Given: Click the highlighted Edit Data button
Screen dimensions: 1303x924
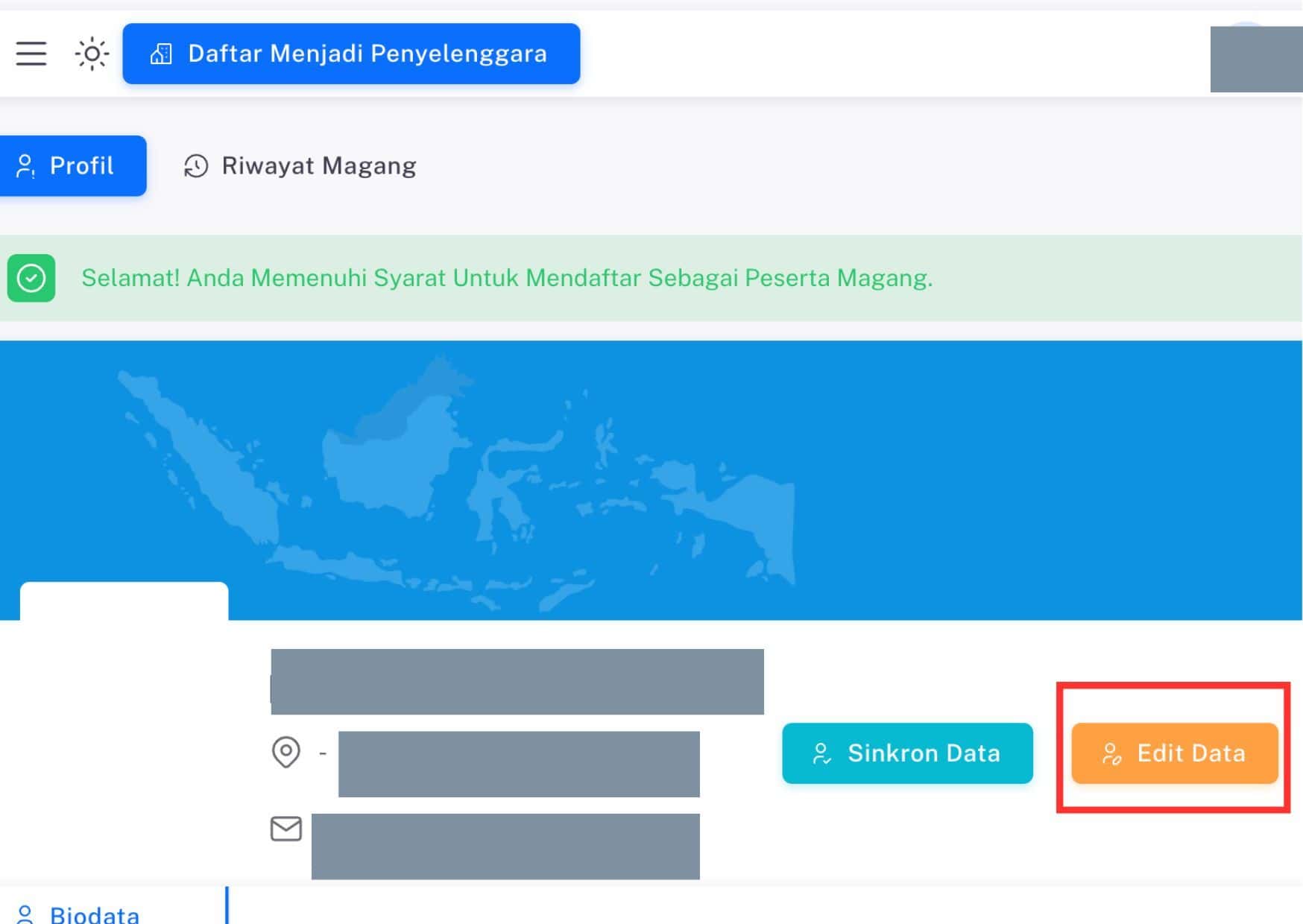Looking at the screenshot, I should pos(1174,753).
